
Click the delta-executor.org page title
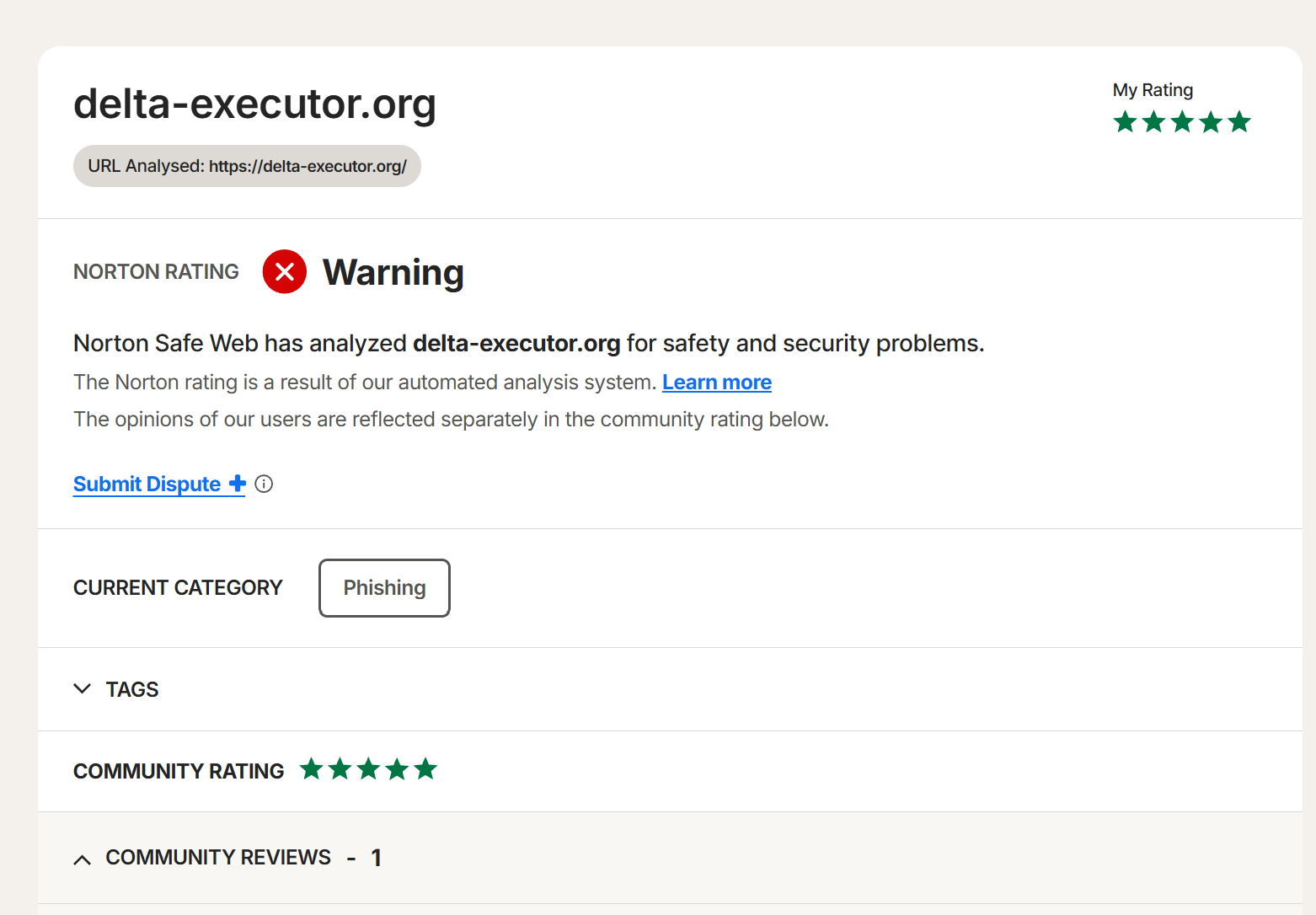[x=254, y=104]
